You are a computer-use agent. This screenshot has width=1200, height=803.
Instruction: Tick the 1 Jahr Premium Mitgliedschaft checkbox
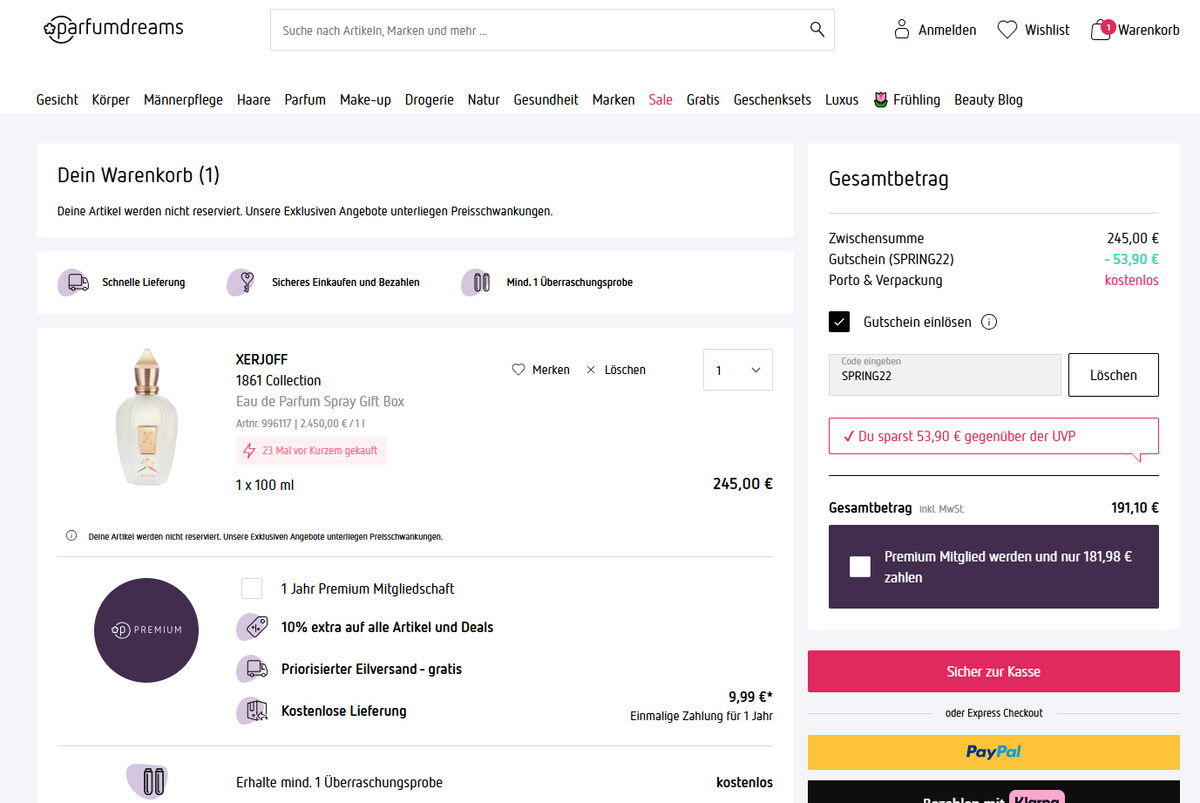(252, 588)
